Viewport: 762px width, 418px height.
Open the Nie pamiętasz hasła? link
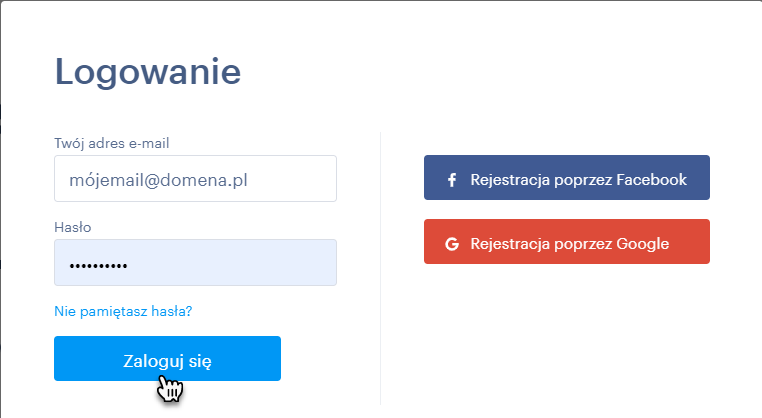[123, 311]
